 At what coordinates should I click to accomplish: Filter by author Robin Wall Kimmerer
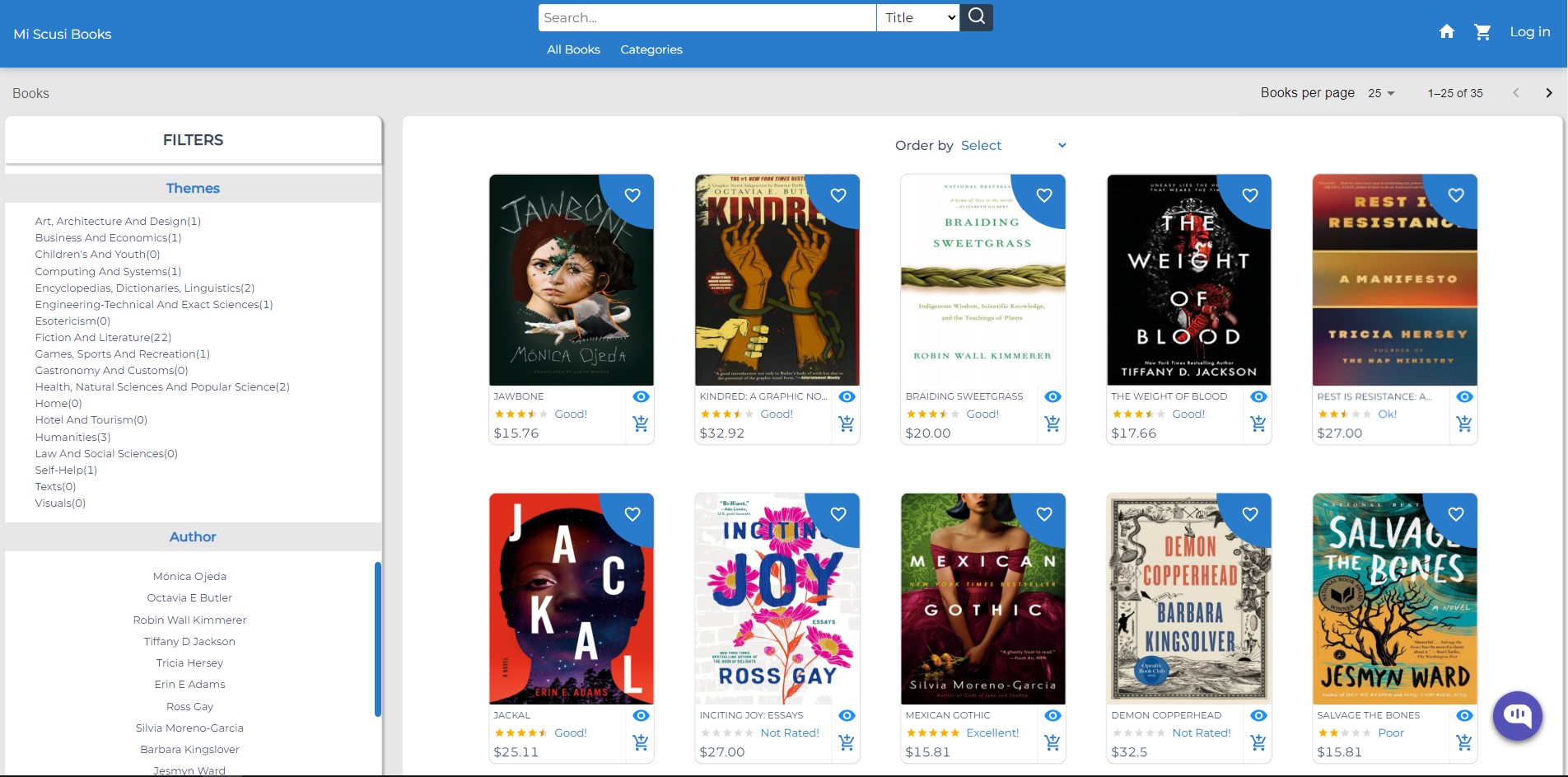[x=189, y=620]
